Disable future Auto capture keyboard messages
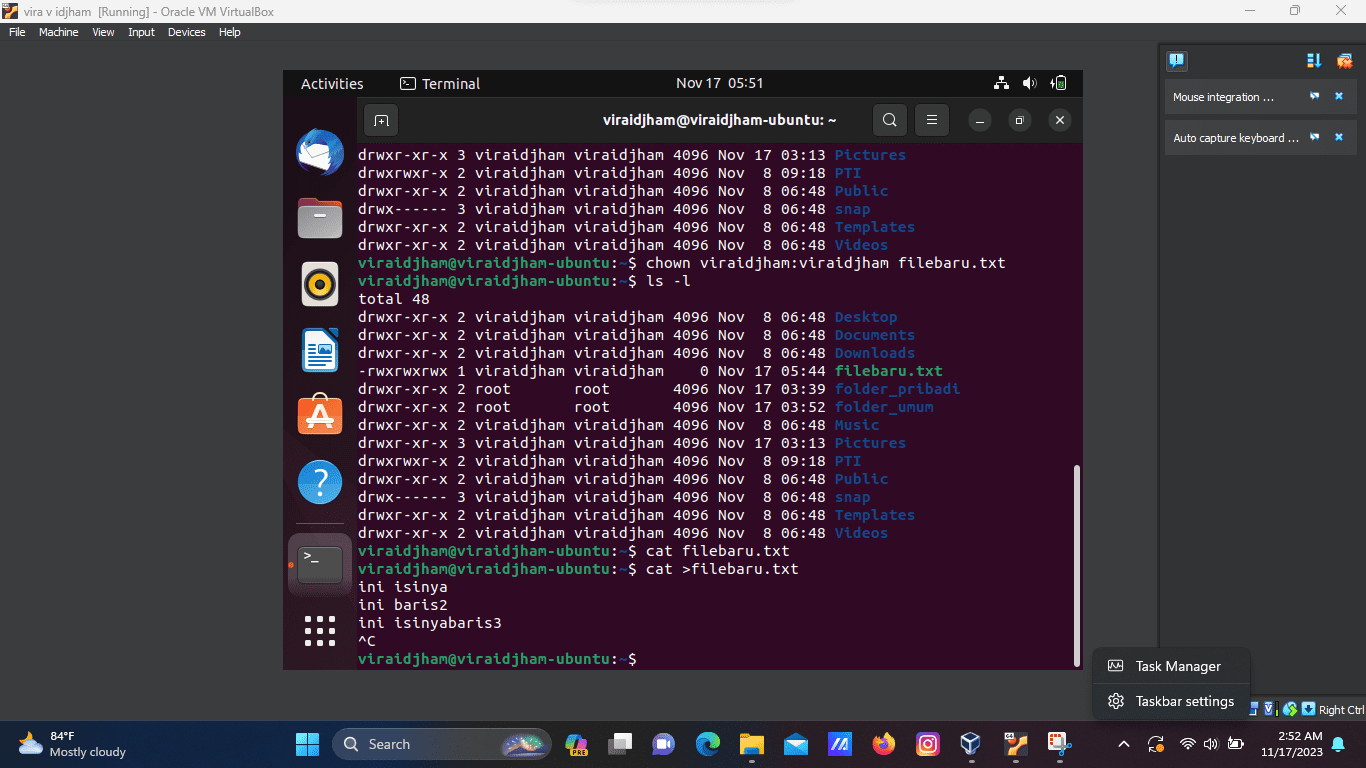The width and height of the screenshot is (1366, 768). tap(1315, 137)
